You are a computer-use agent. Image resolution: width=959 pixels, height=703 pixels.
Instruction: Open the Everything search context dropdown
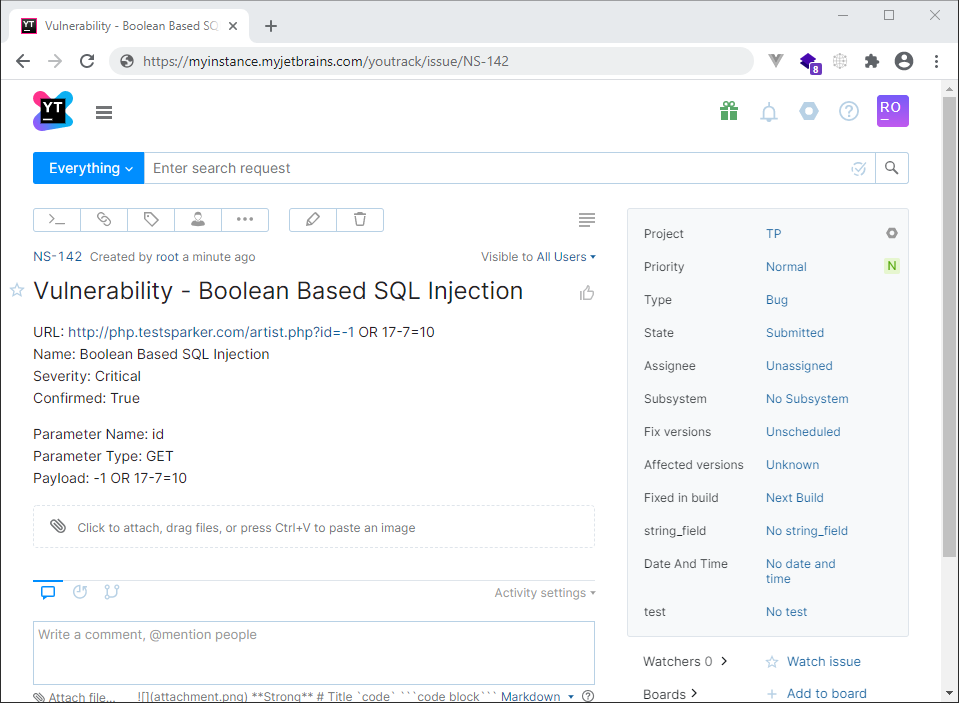[88, 167]
